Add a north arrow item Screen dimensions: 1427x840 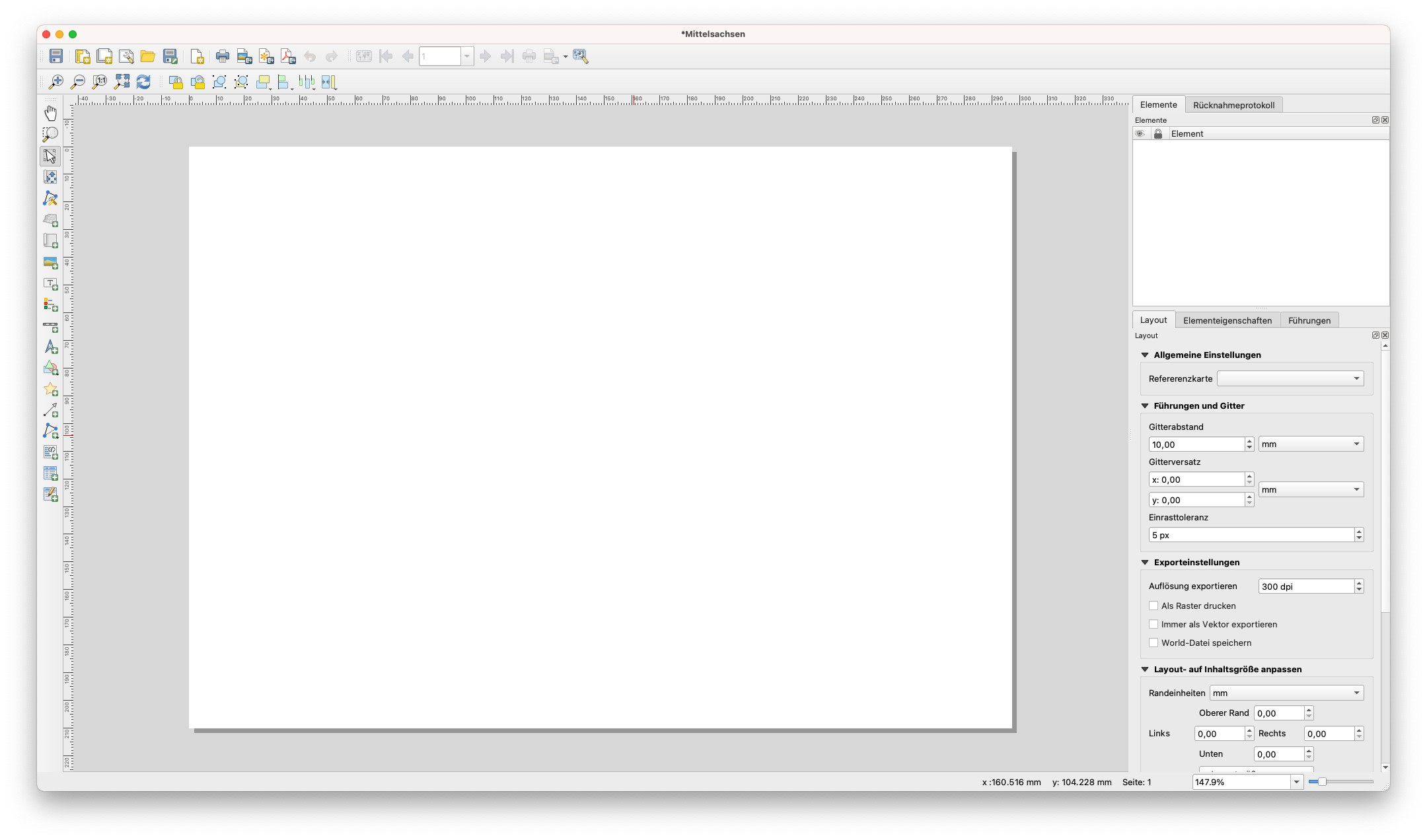(50, 347)
